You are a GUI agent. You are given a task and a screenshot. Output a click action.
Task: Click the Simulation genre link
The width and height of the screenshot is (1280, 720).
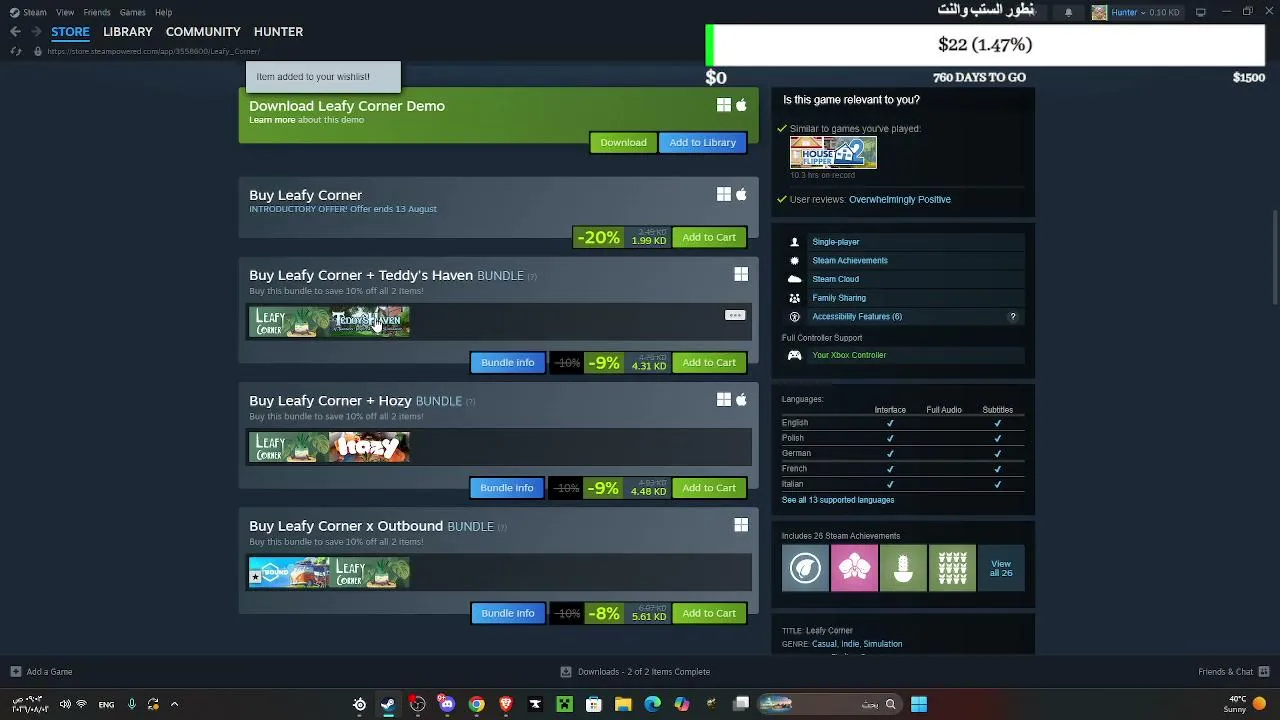pos(883,644)
